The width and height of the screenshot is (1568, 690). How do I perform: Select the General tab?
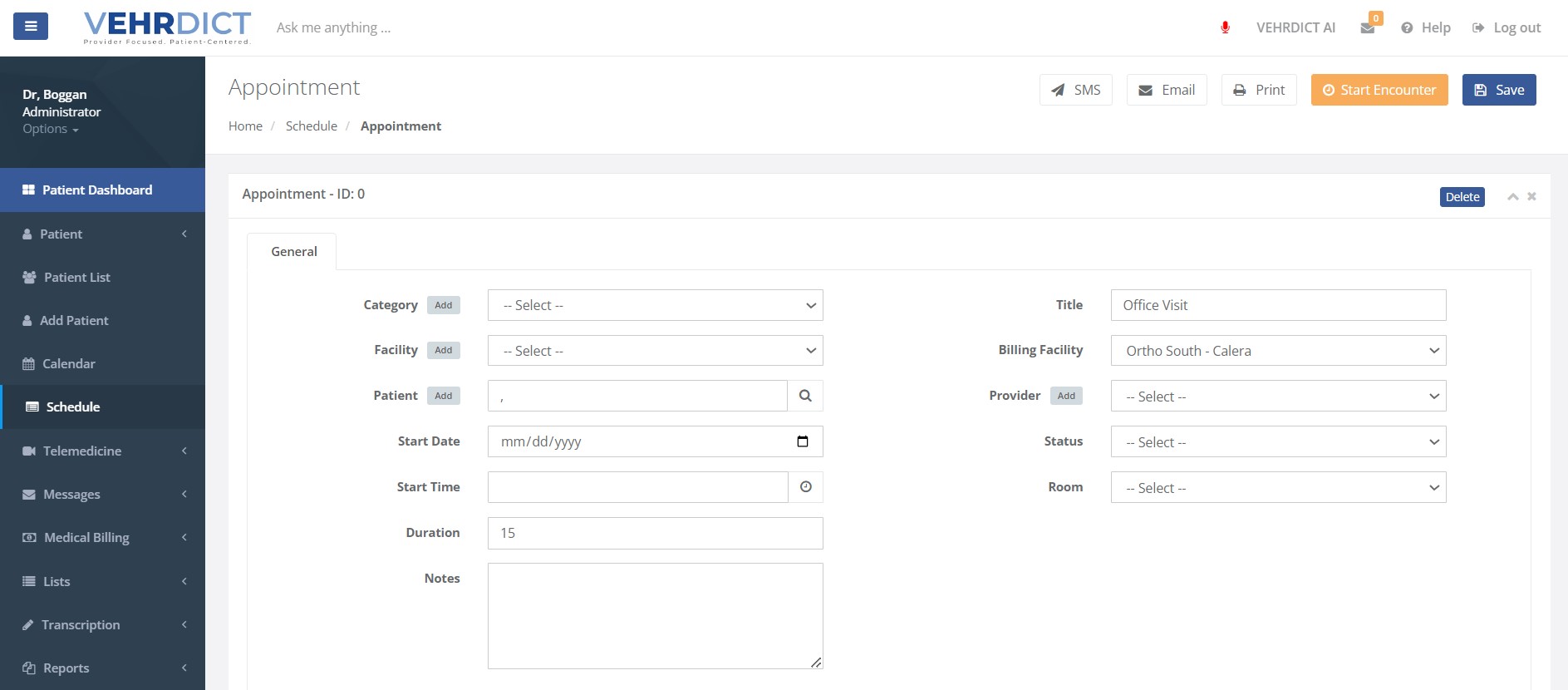coord(293,252)
